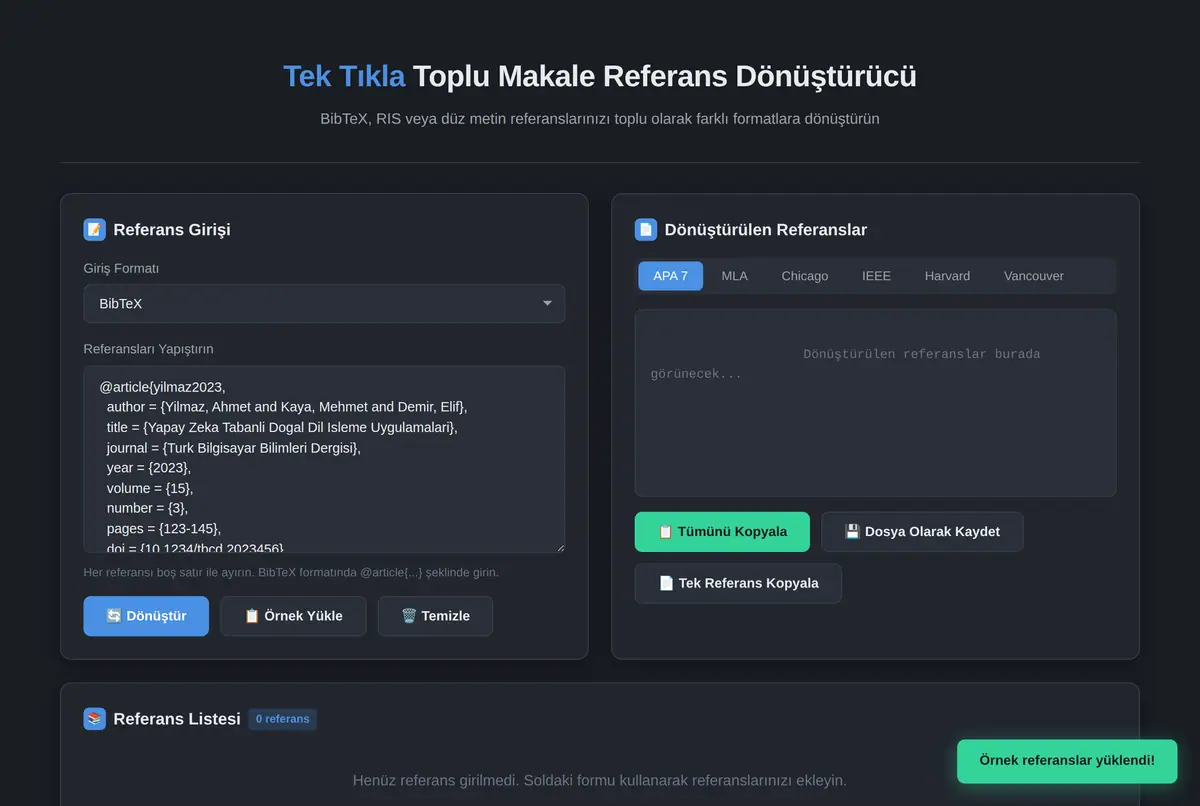Open the Giriş Formatı BibTeX dropdown
The height and width of the screenshot is (806, 1200).
point(324,303)
